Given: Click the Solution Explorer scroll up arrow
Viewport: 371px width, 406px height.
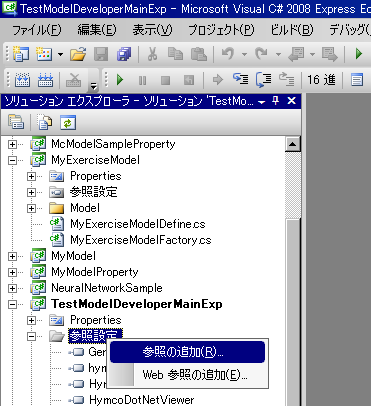Looking at the screenshot, I should 293,144.
